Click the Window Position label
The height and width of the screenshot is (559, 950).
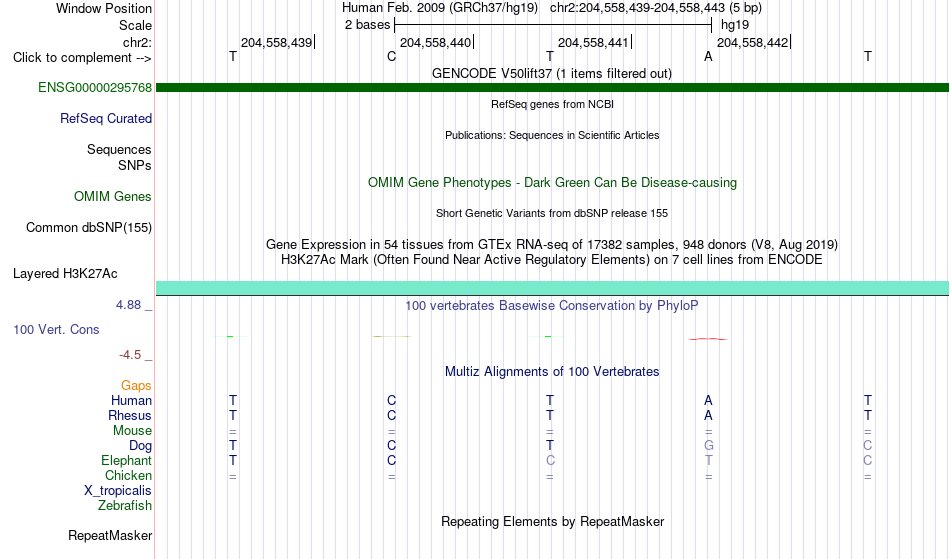(104, 9)
